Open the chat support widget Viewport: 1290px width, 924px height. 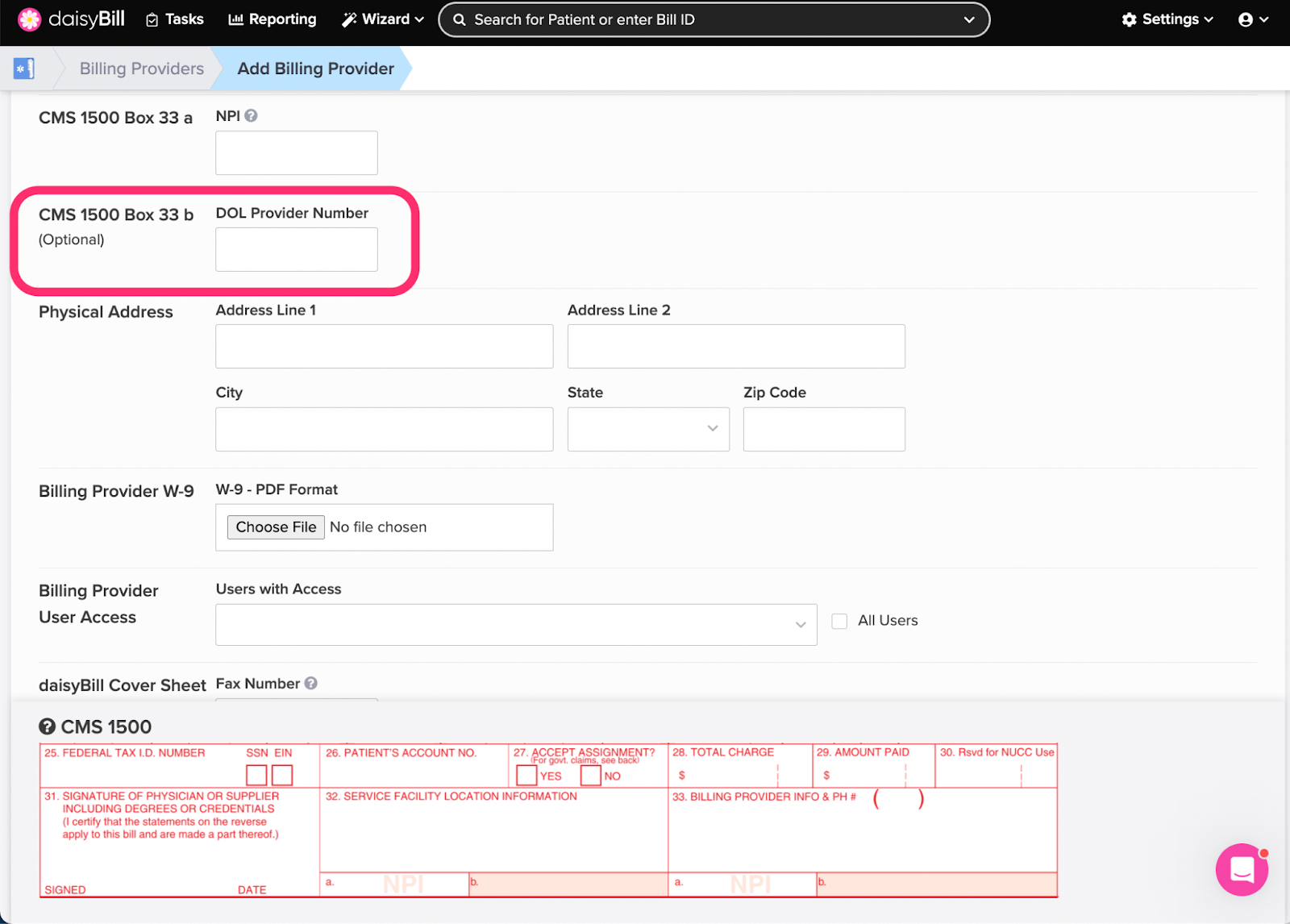[x=1242, y=869]
